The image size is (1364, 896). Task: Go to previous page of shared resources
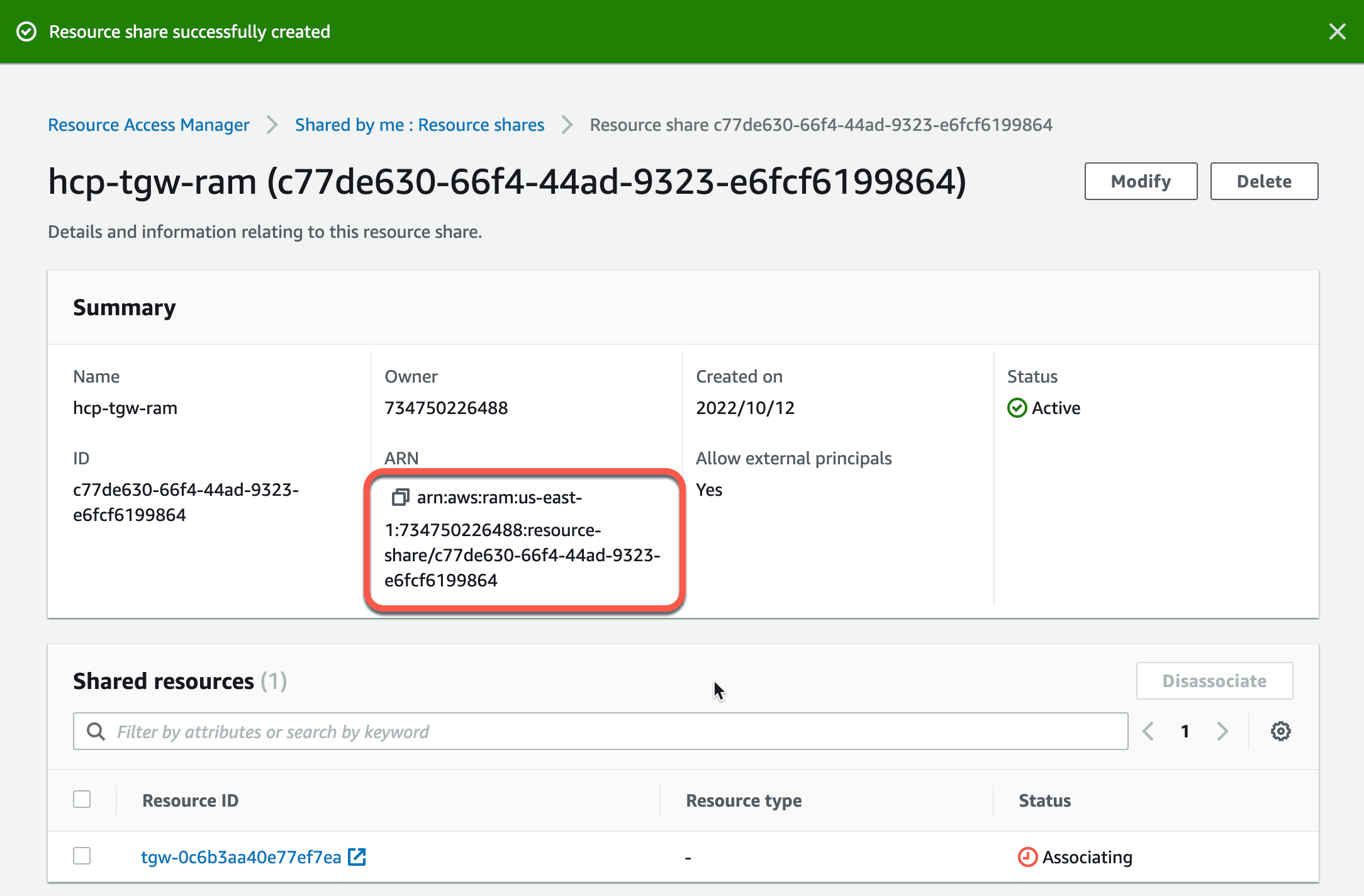coord(1148,731)
